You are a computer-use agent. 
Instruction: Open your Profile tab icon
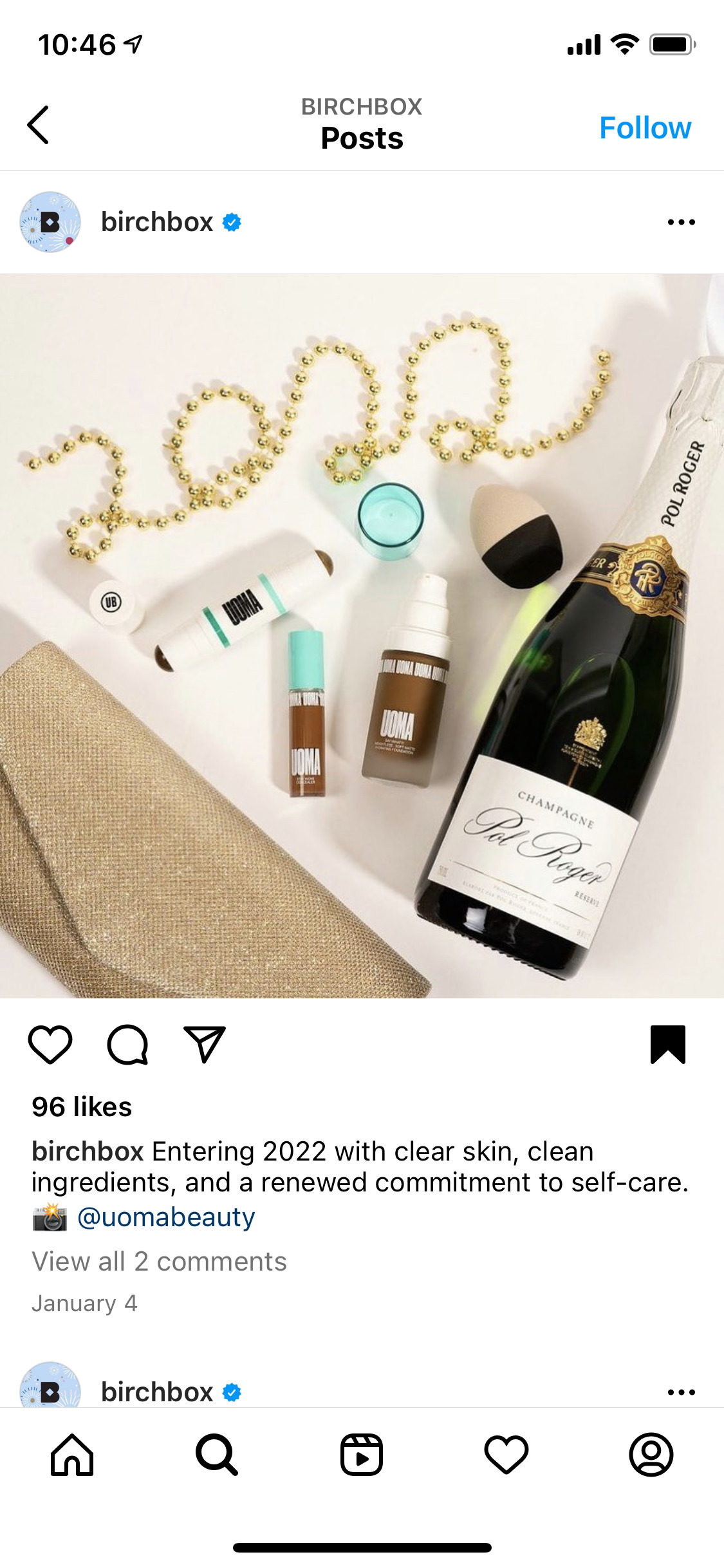(x=651, y=1455)
